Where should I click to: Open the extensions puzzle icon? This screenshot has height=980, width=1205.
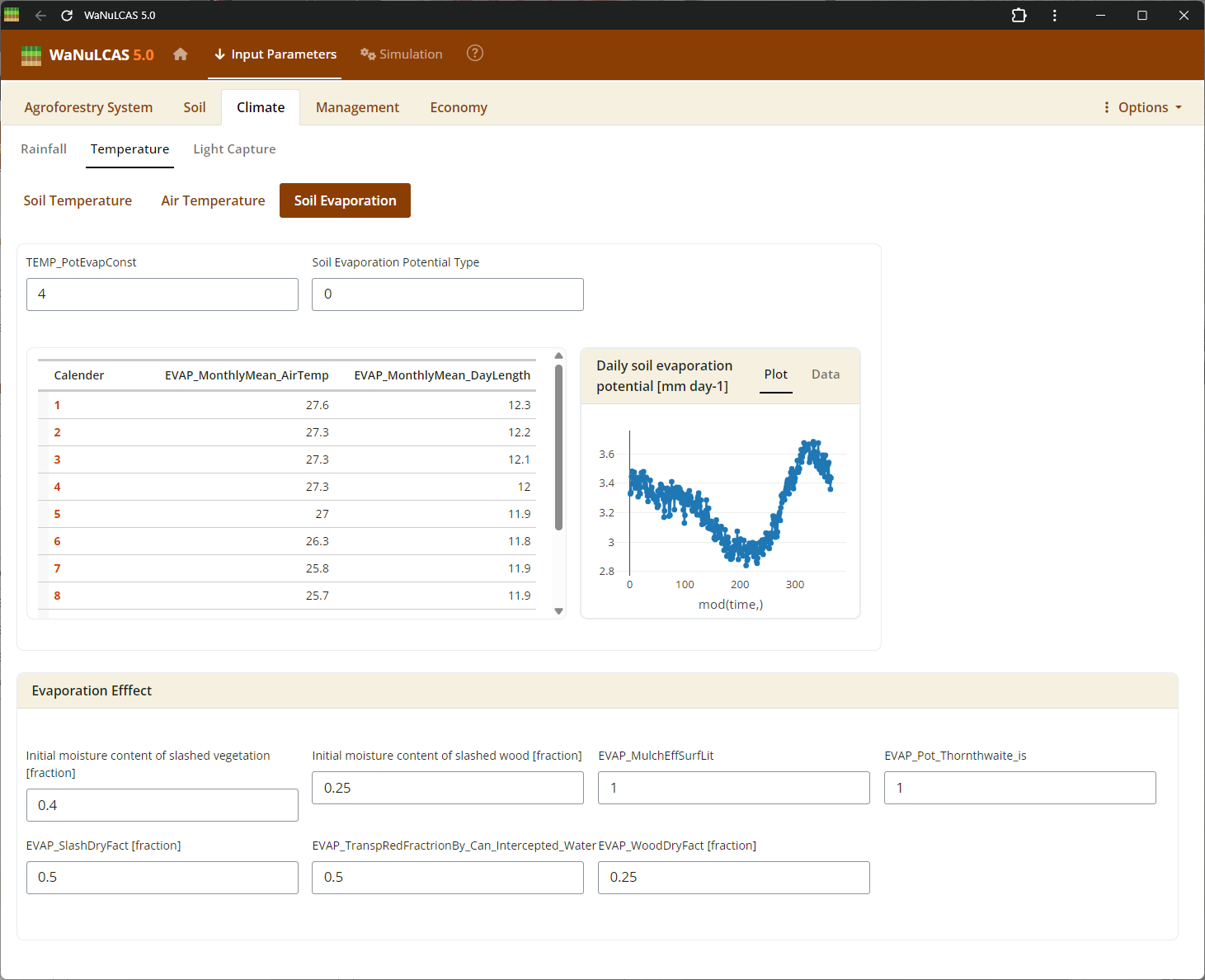[1019, 16]
